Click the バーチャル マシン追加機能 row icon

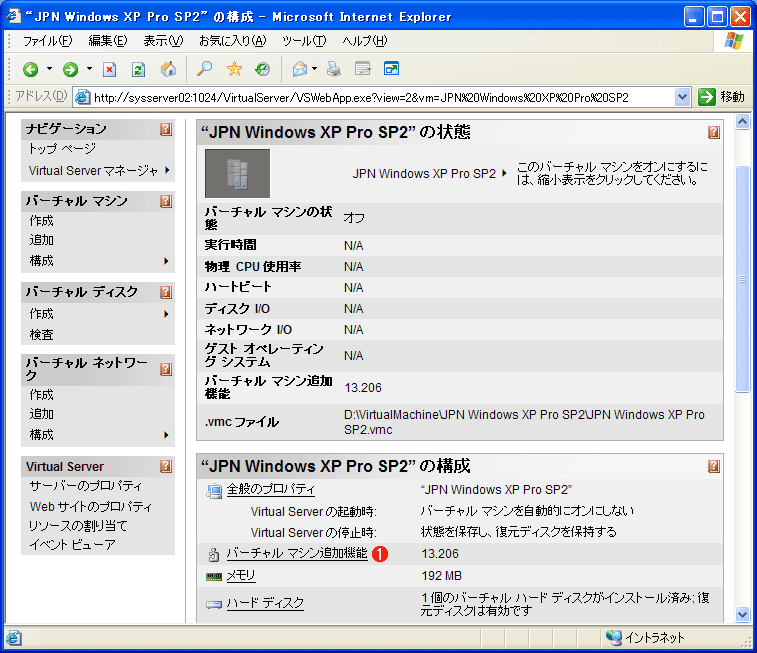(214, 555)
